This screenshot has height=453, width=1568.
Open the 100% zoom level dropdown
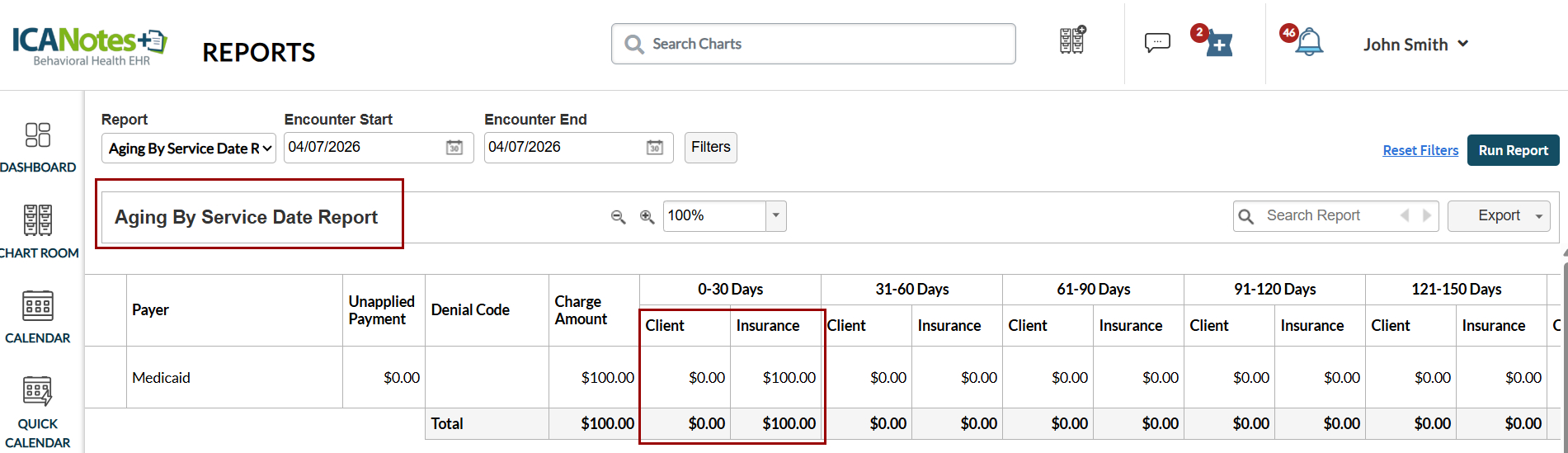click(775, 216)
